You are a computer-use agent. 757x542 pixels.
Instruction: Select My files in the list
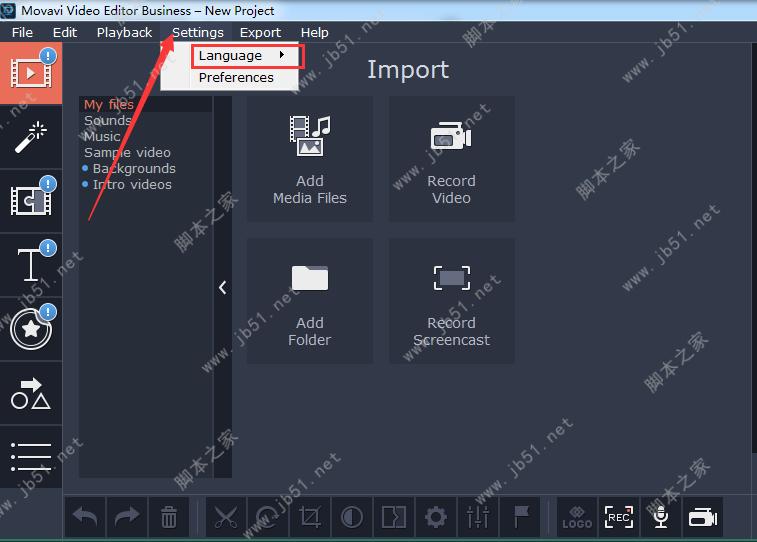pyautogui.click(x=145, y=104)
